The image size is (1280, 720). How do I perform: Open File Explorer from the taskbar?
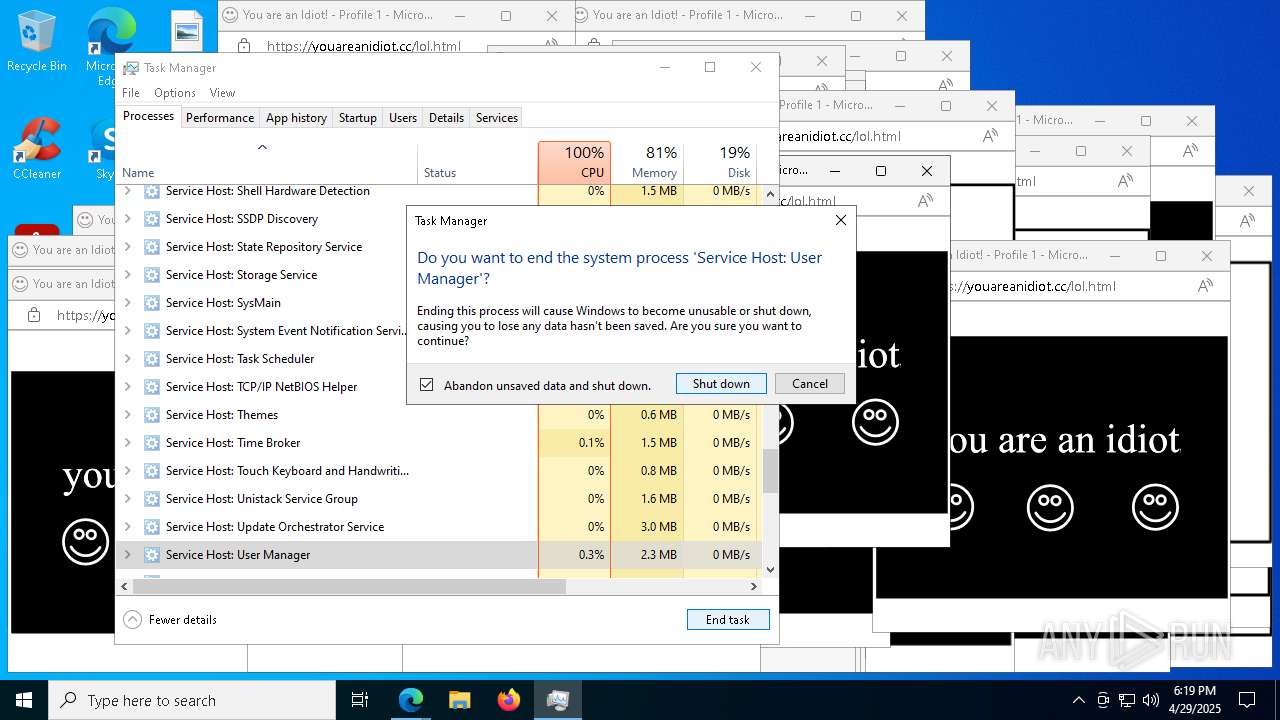coord(459,700)
